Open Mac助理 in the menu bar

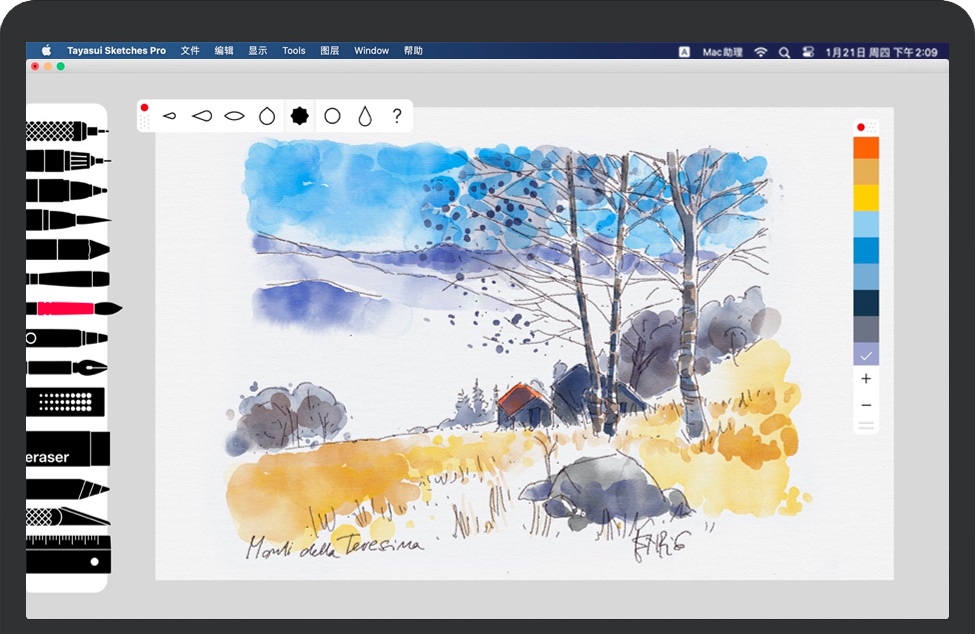click(723, 52)
